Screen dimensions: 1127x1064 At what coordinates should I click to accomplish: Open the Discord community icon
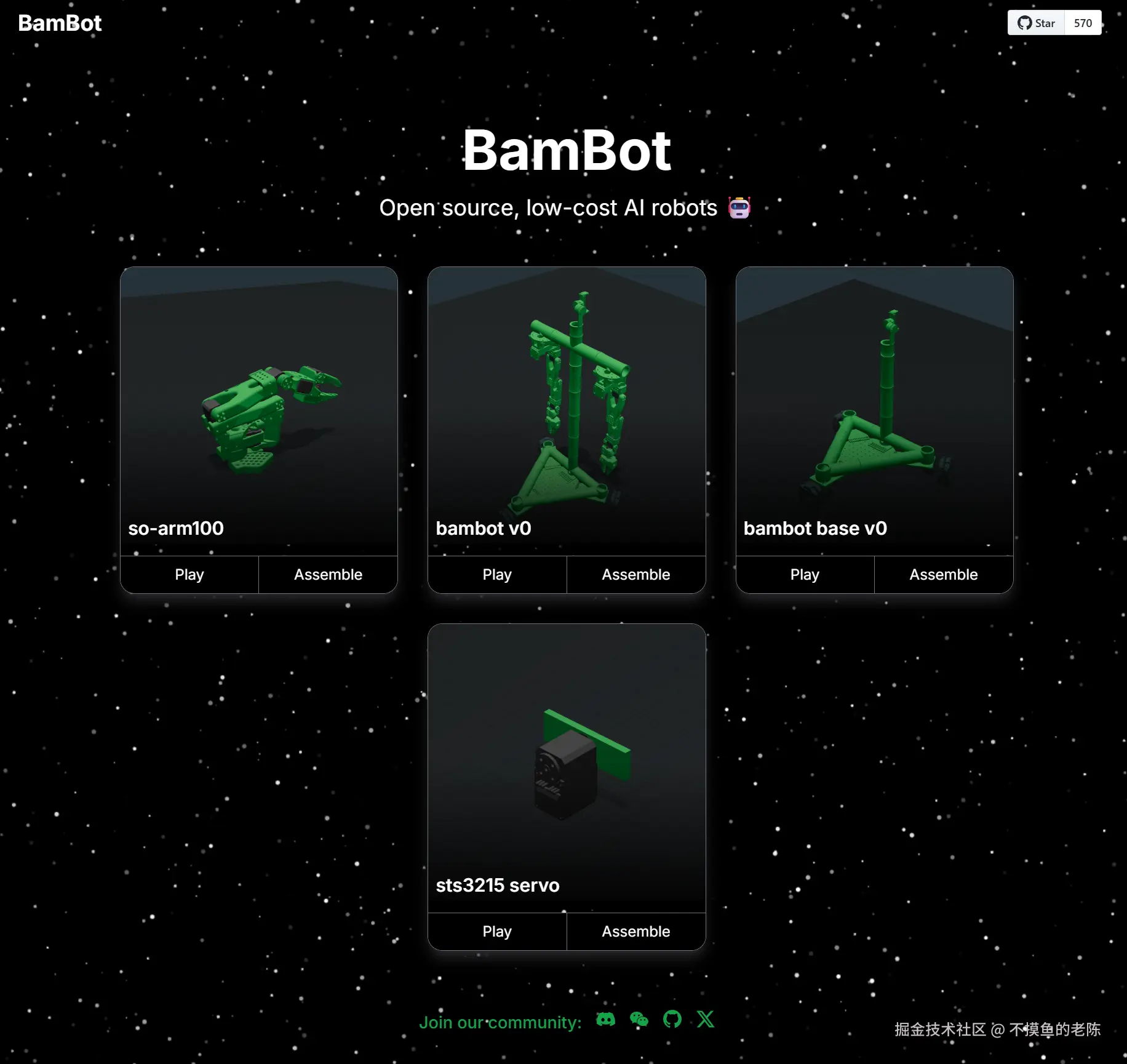(x=605, y=1020)
